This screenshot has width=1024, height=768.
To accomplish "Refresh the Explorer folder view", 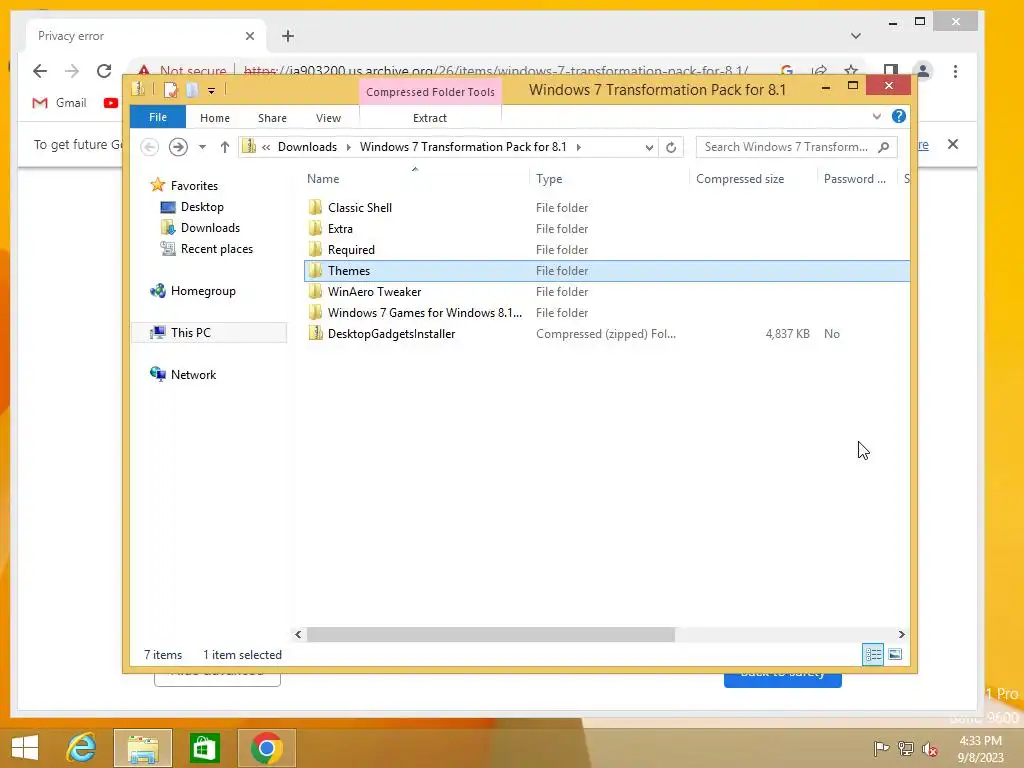I will [x=671, y=147].
